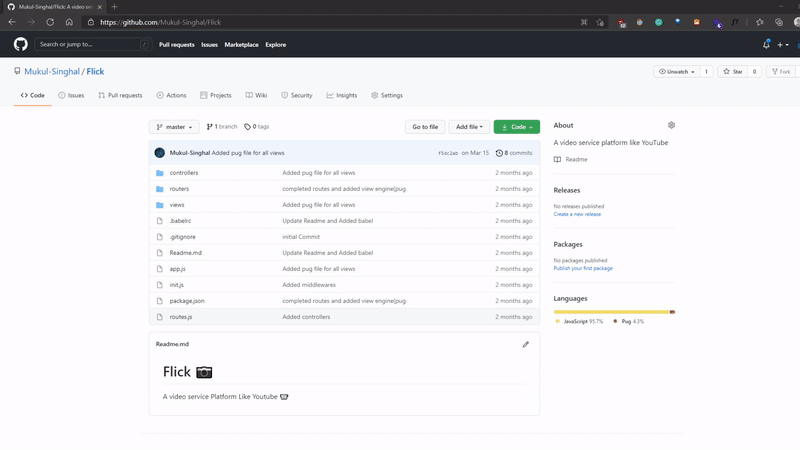The image size is (800, 450).
Task: Open the master branch dropdown
Action: pos(174,127)
